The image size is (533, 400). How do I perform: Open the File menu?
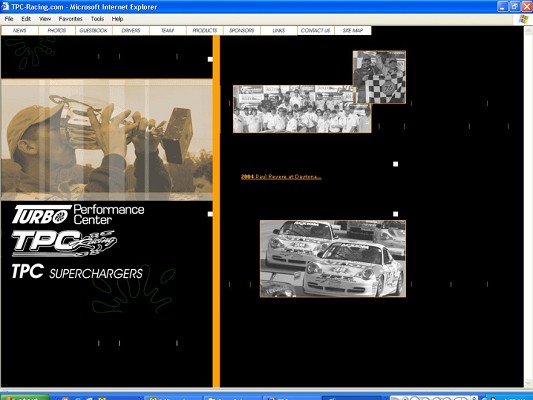tap(9, 19)
